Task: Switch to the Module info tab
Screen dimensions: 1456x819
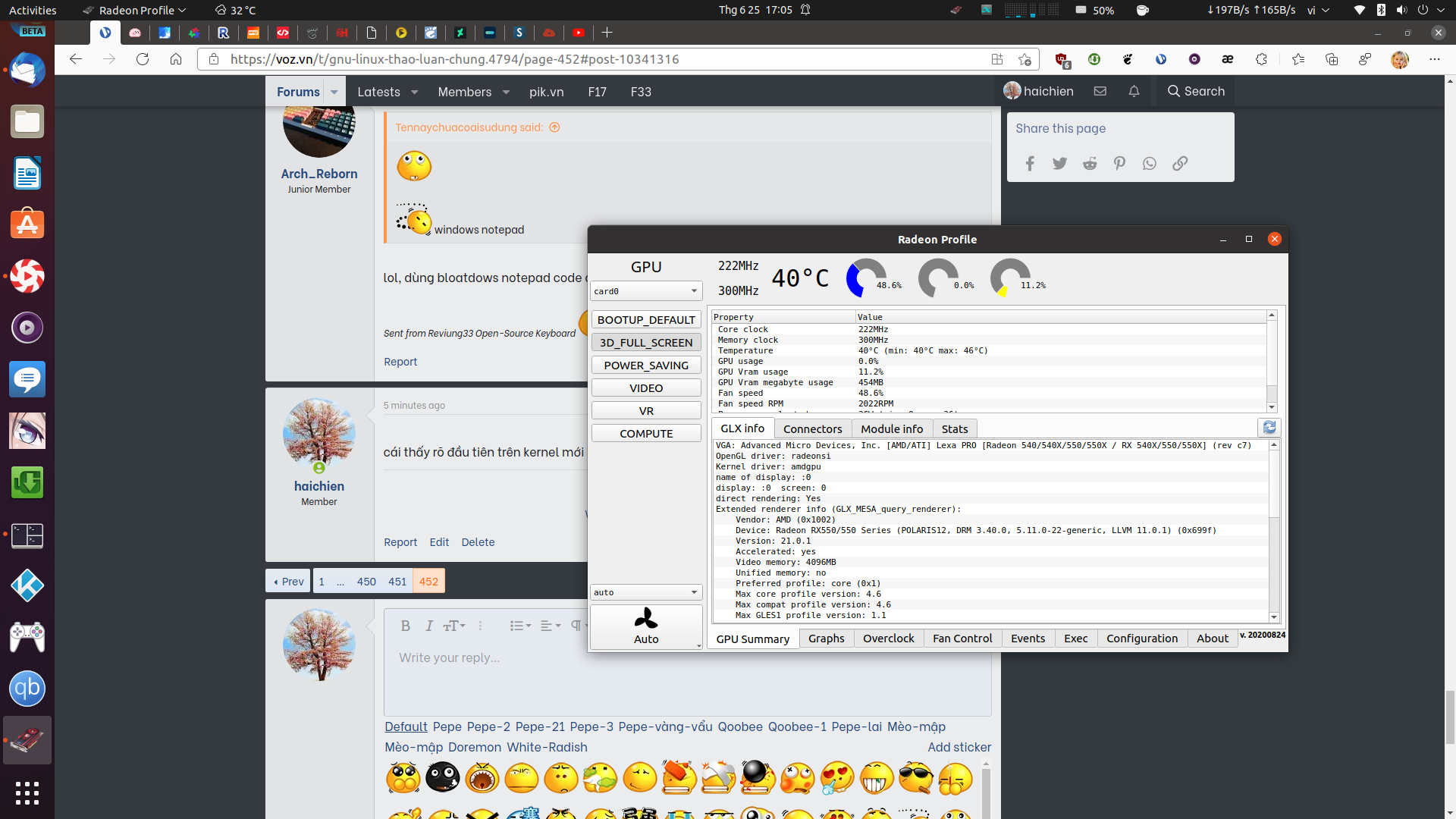Action: 892,428
